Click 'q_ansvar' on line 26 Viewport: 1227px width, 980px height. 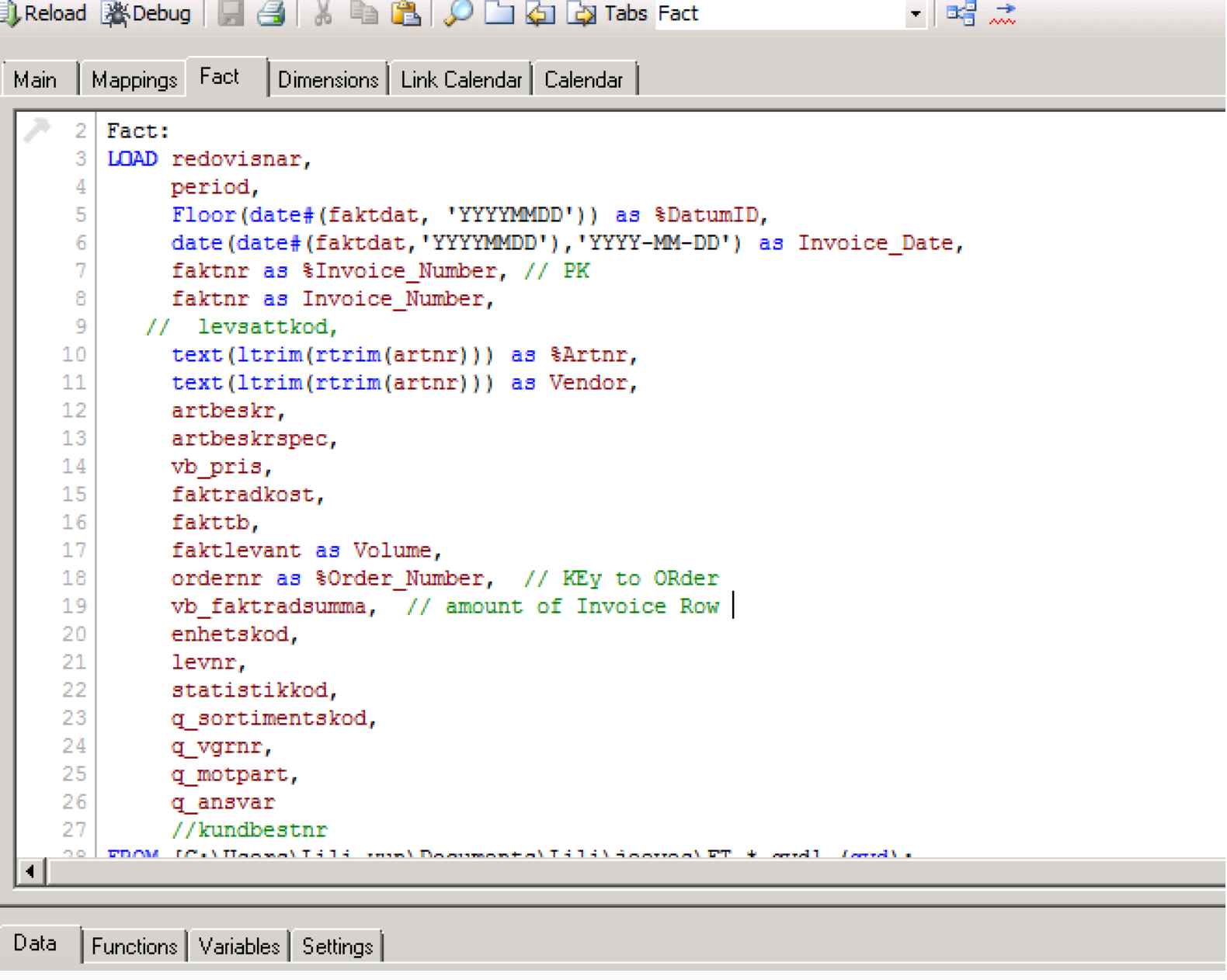click(x=223, y=802)
